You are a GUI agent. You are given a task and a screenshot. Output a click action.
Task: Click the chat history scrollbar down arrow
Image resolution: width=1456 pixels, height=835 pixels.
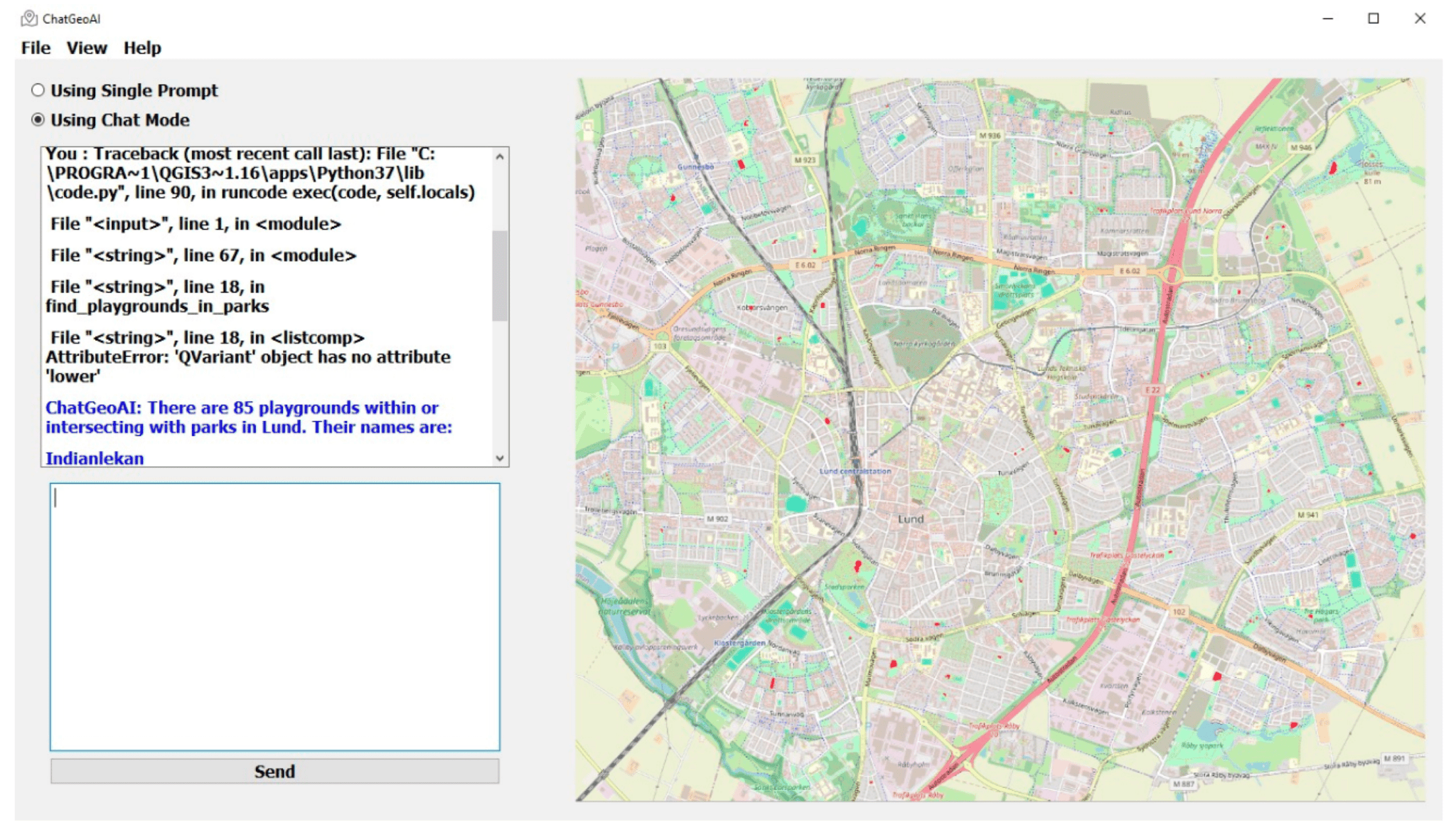point(499,457)
